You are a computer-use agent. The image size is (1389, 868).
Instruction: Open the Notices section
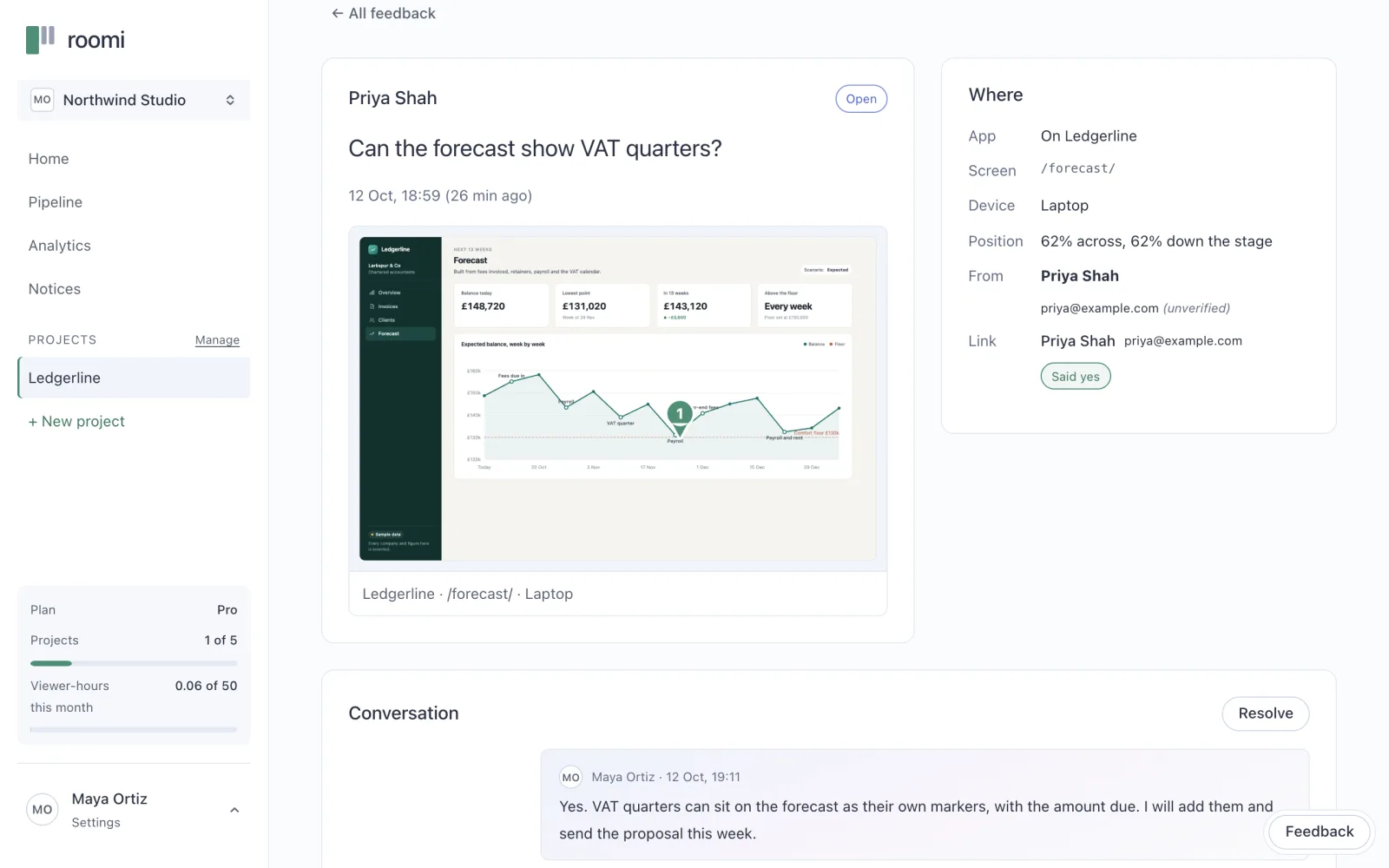[x=55, y=289]
